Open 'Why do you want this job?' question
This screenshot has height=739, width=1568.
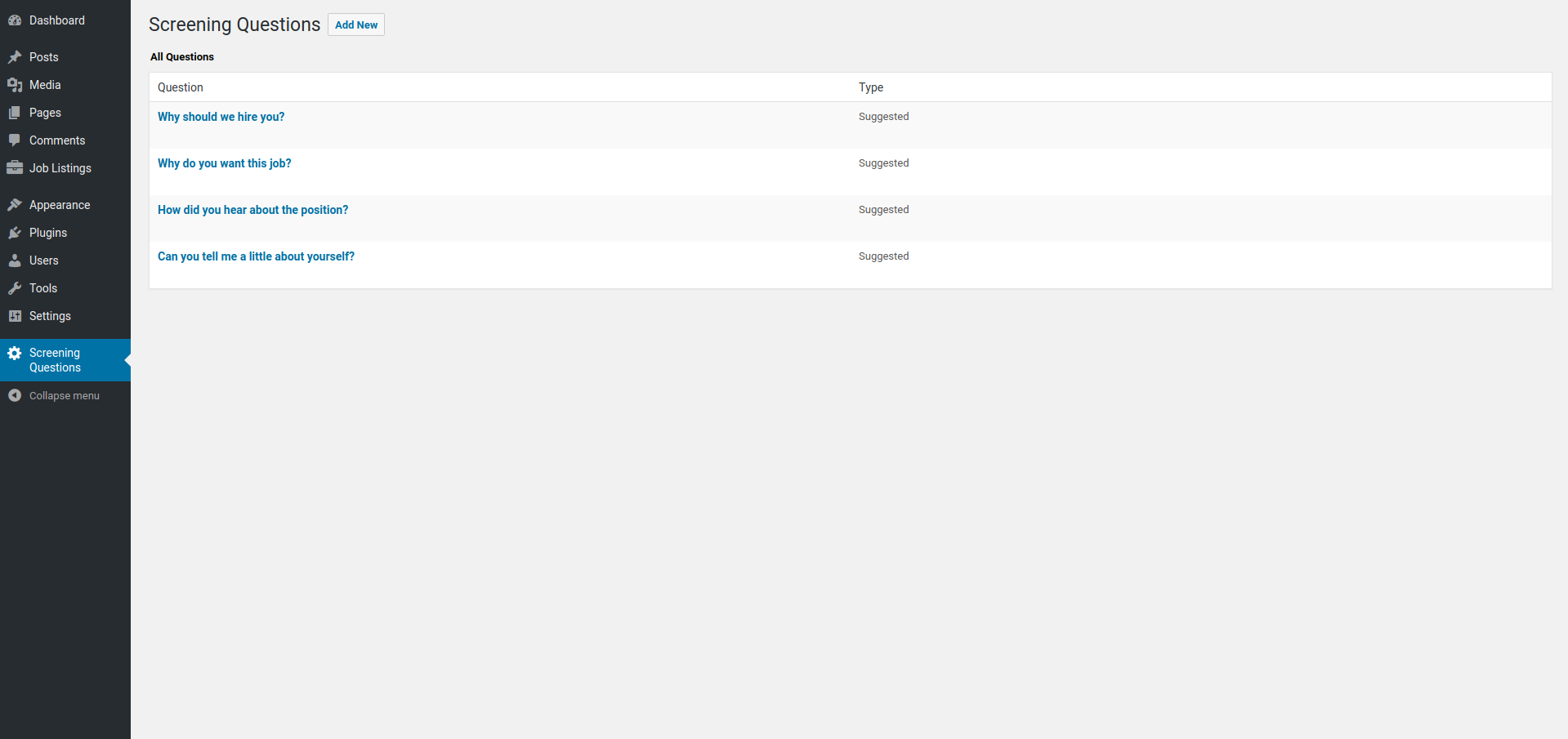225,163
